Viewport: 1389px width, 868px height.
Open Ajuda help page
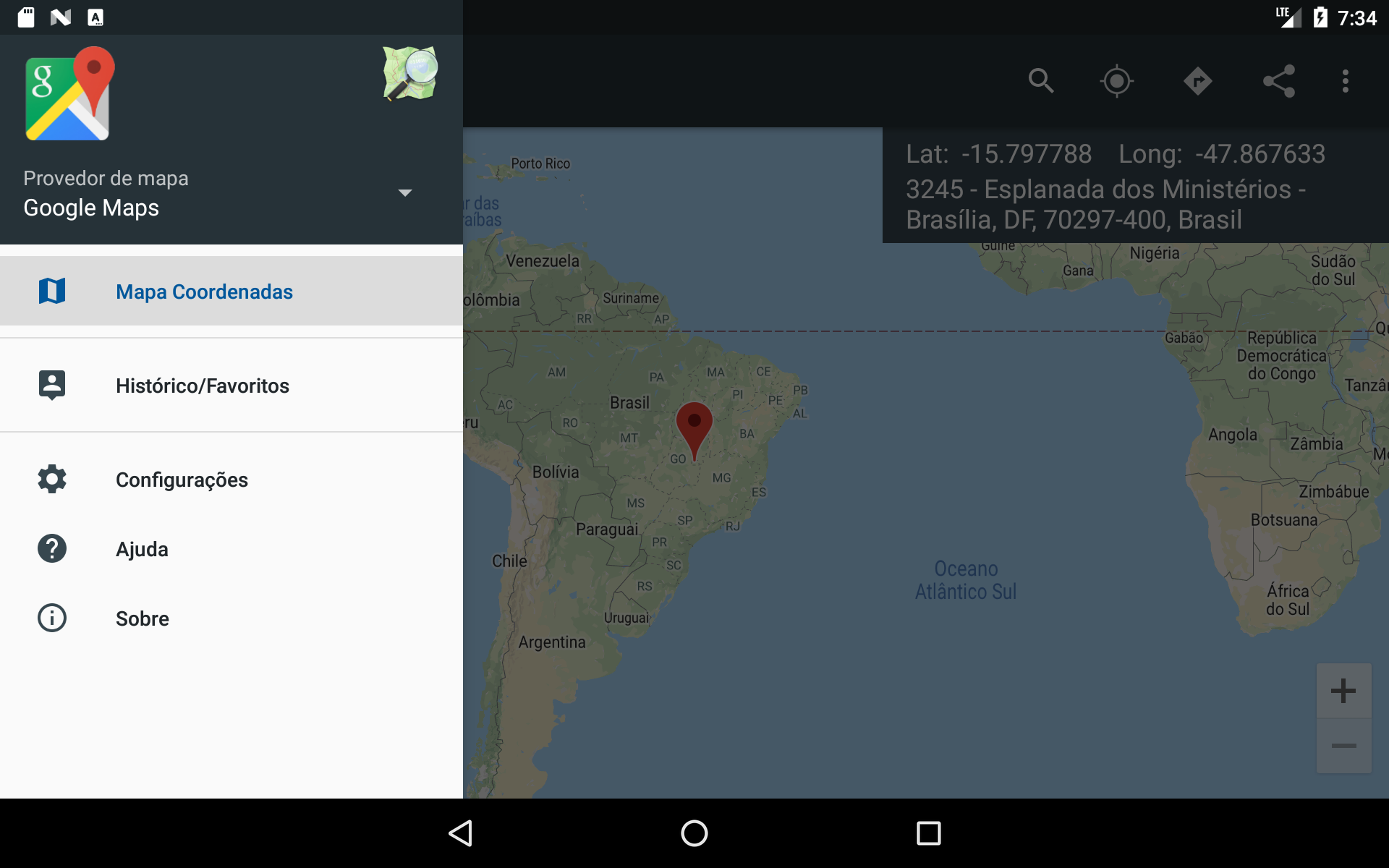point(231,549)
